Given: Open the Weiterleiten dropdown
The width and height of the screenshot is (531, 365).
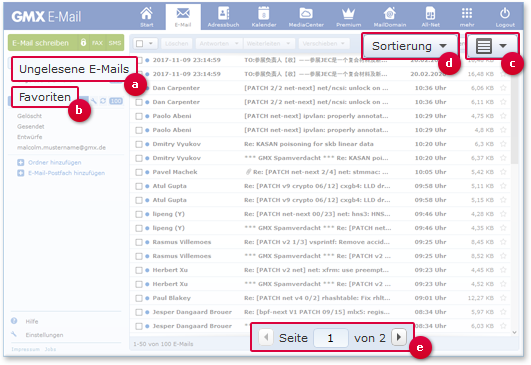Looking at the screenshot, I should click(x=269, y=43).
